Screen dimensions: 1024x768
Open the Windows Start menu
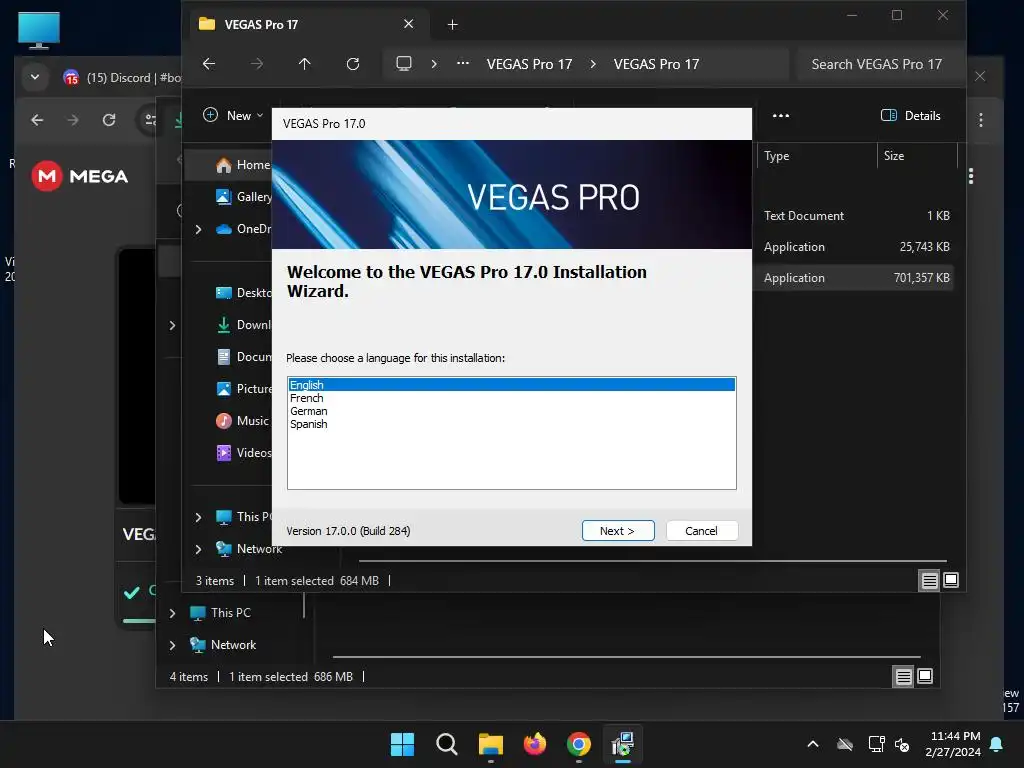402,744
